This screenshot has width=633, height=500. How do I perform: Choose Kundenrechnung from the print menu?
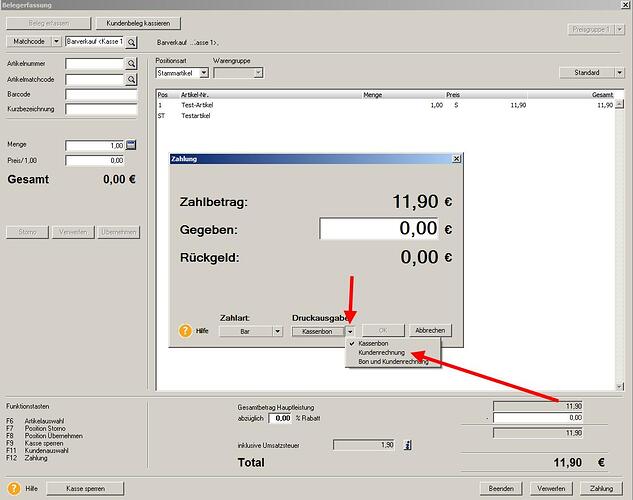point(381,353)
